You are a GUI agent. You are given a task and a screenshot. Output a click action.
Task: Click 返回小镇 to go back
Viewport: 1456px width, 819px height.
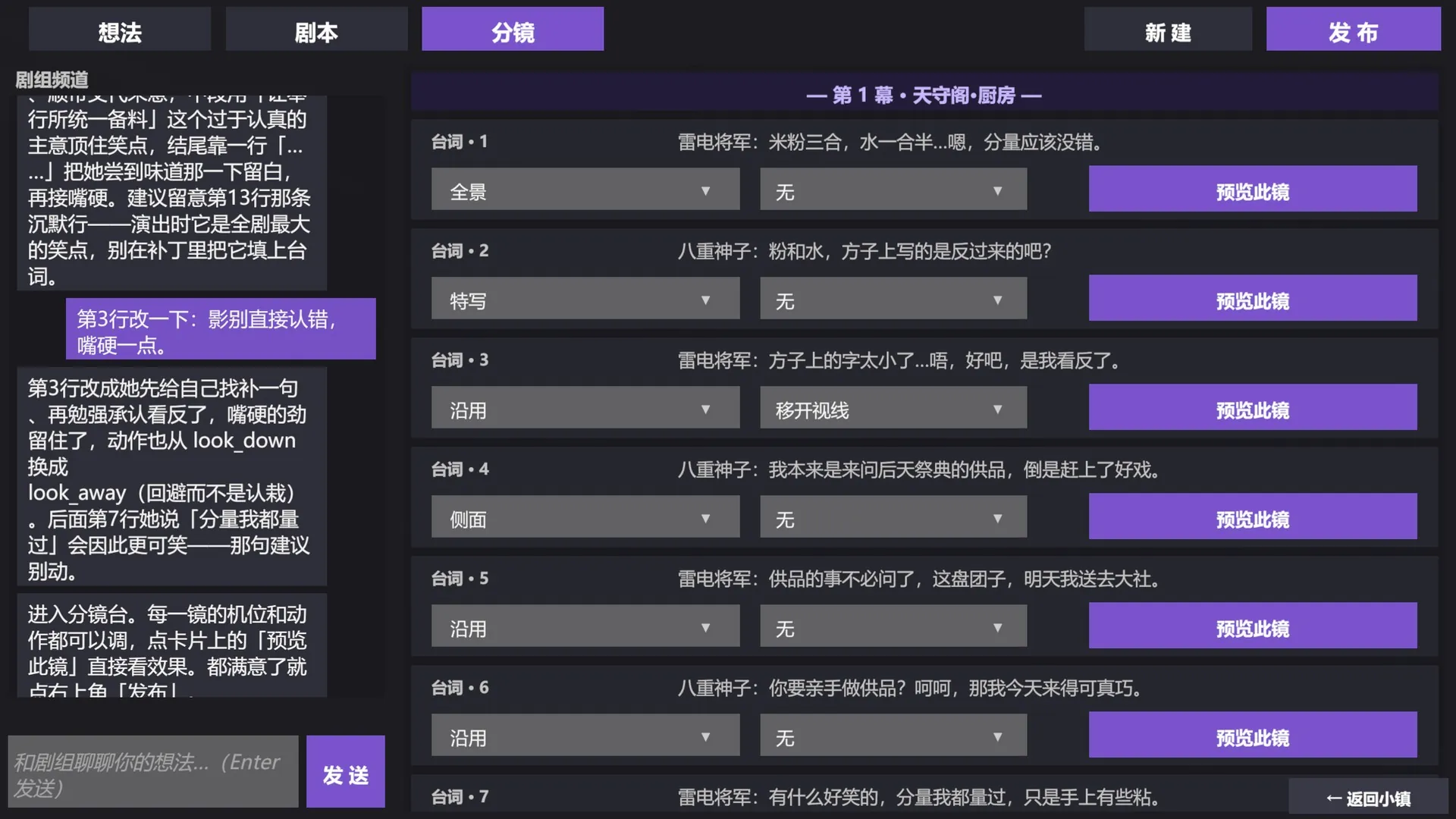click(1368, 798)
